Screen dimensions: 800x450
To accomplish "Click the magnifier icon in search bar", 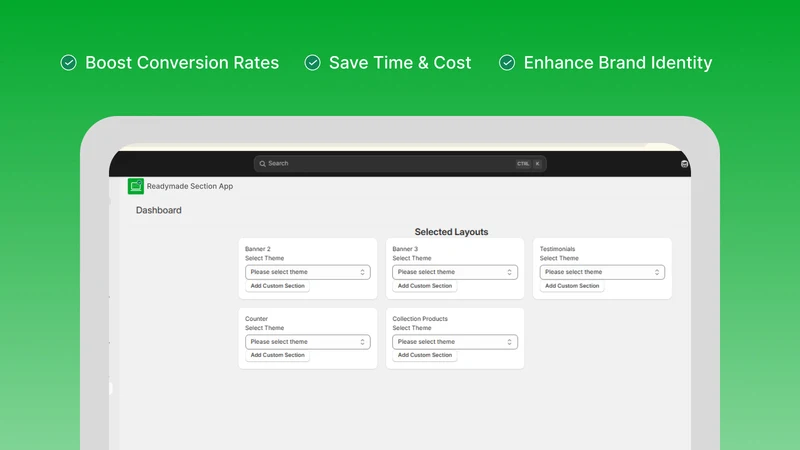I will coord(262,164).
